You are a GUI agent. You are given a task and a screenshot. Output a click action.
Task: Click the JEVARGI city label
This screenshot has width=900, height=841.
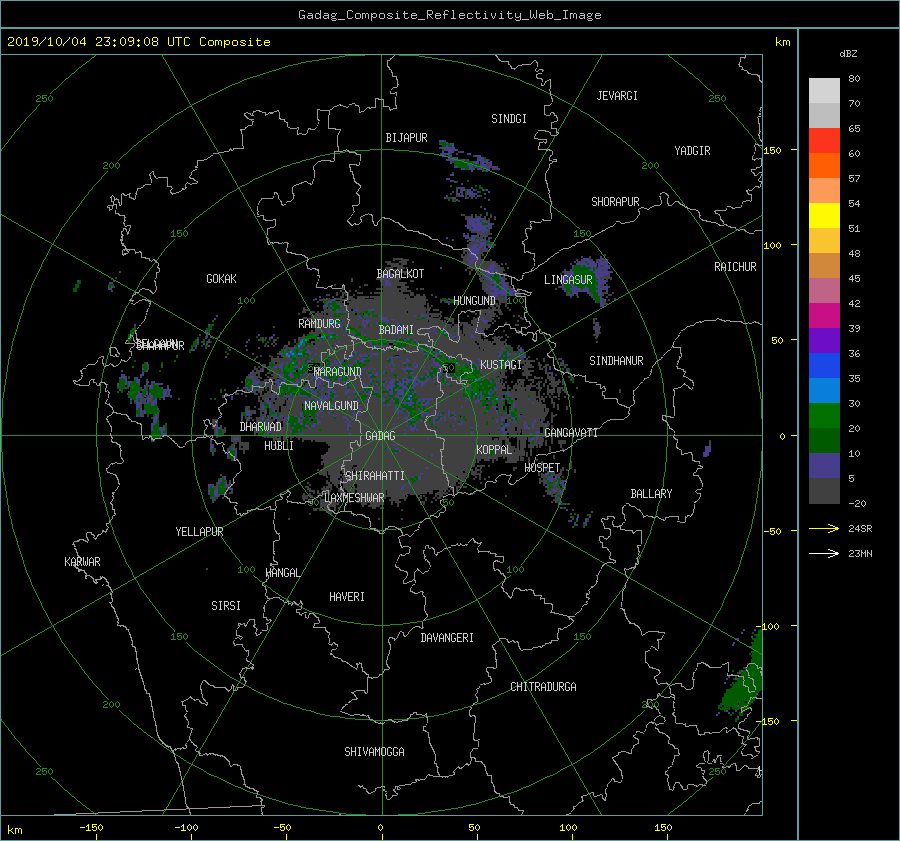(617, 96)
